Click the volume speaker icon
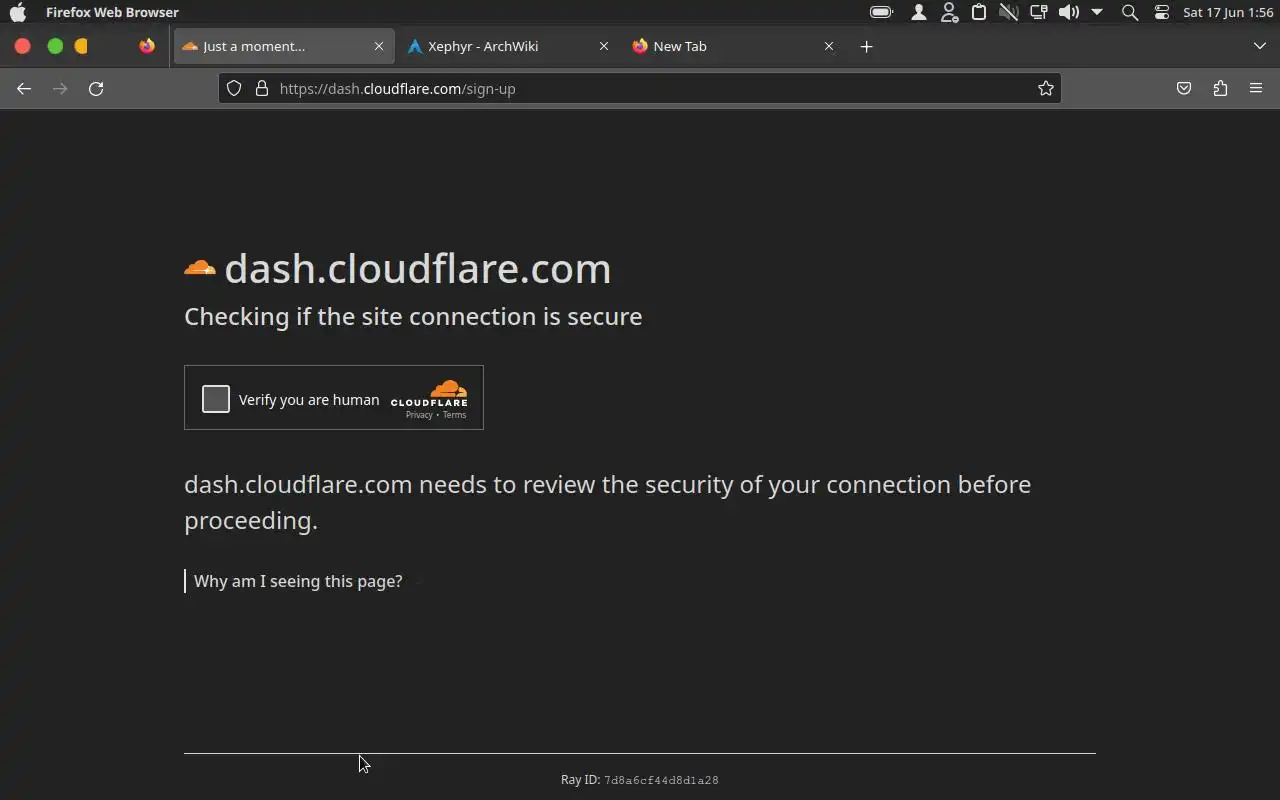 1069,12
